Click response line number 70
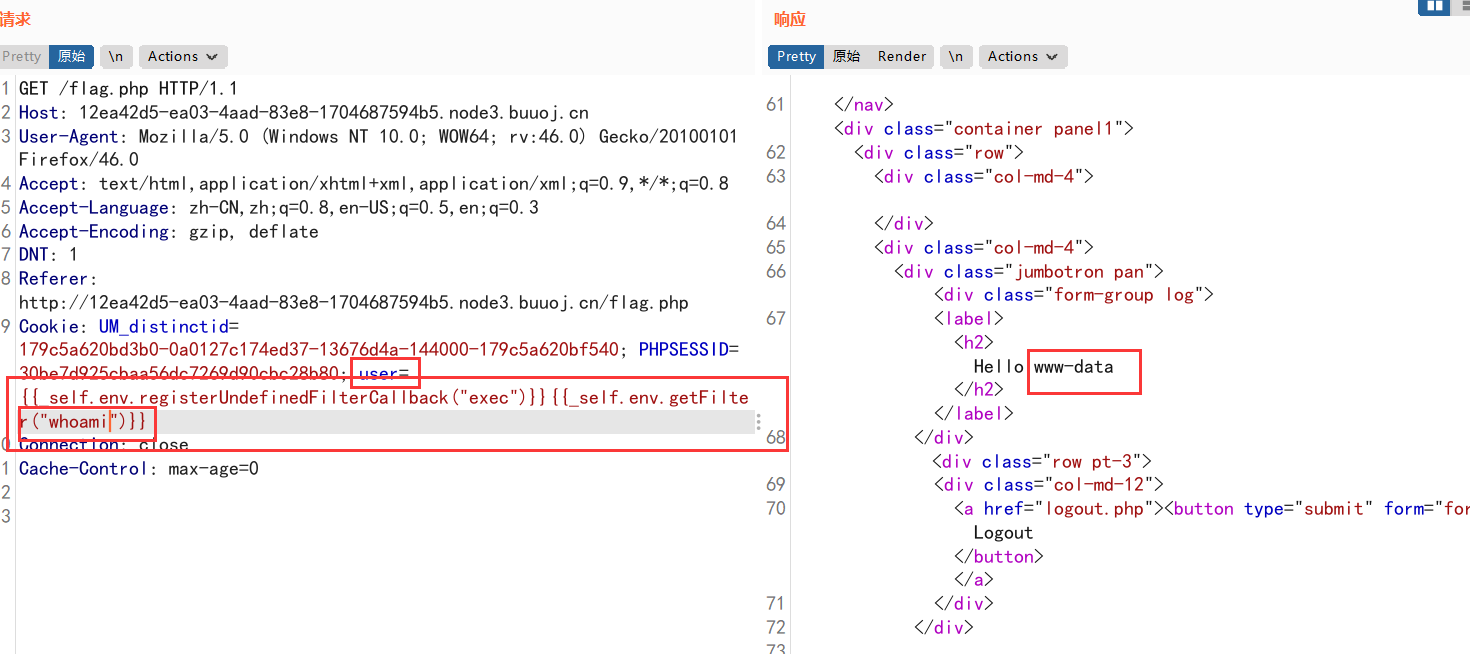Image resolution: width=1470 pixels, height=654 pixels. click(x=775, y=509)
